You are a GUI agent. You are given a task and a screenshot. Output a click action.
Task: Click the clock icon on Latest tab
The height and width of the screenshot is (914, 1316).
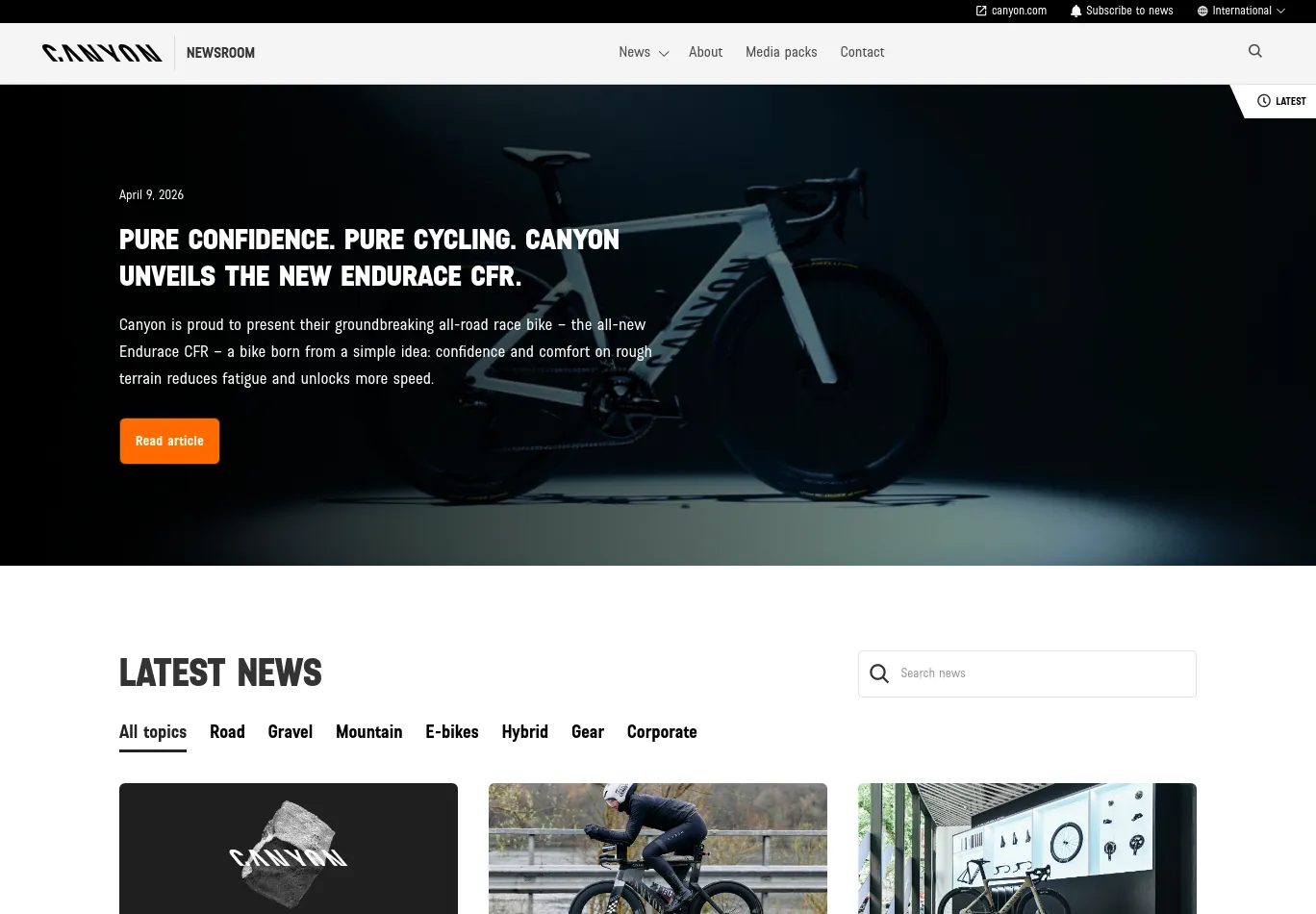point(1264,101)
